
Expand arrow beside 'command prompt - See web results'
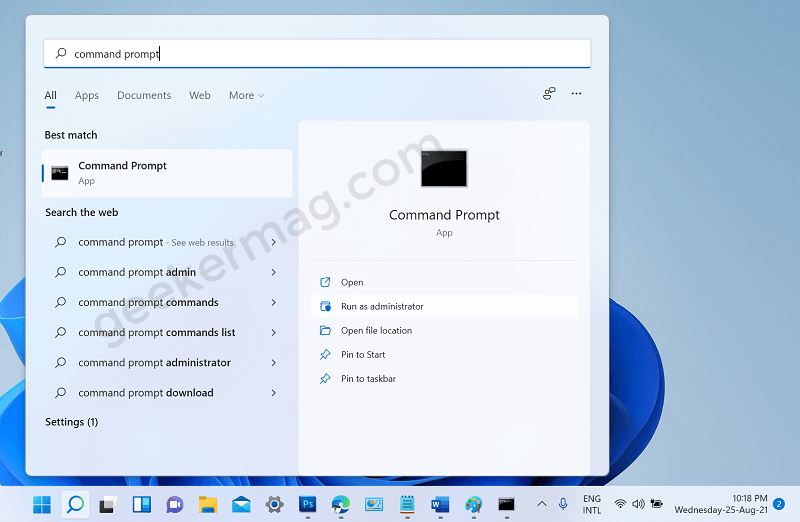(x=274, y=242)
